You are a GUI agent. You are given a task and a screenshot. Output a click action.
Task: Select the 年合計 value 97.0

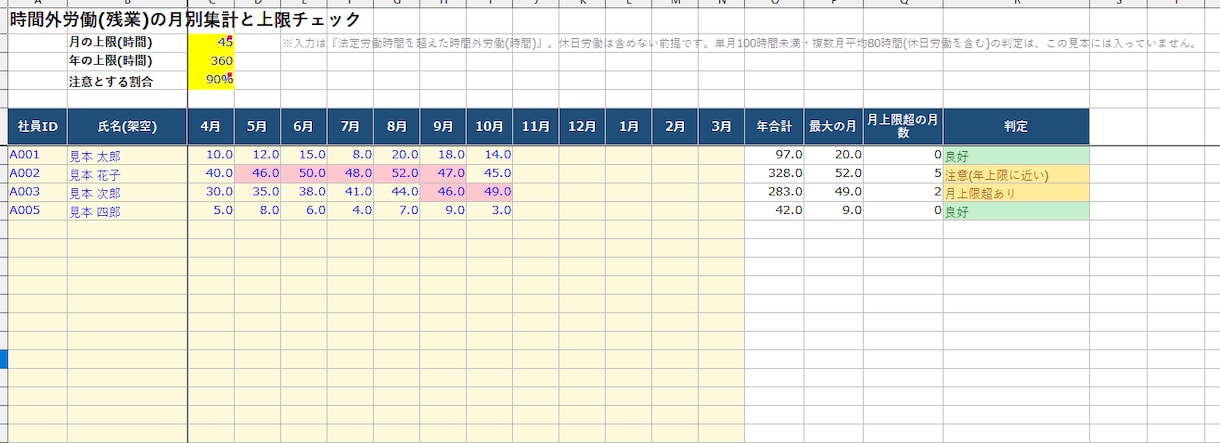(774, 155)
